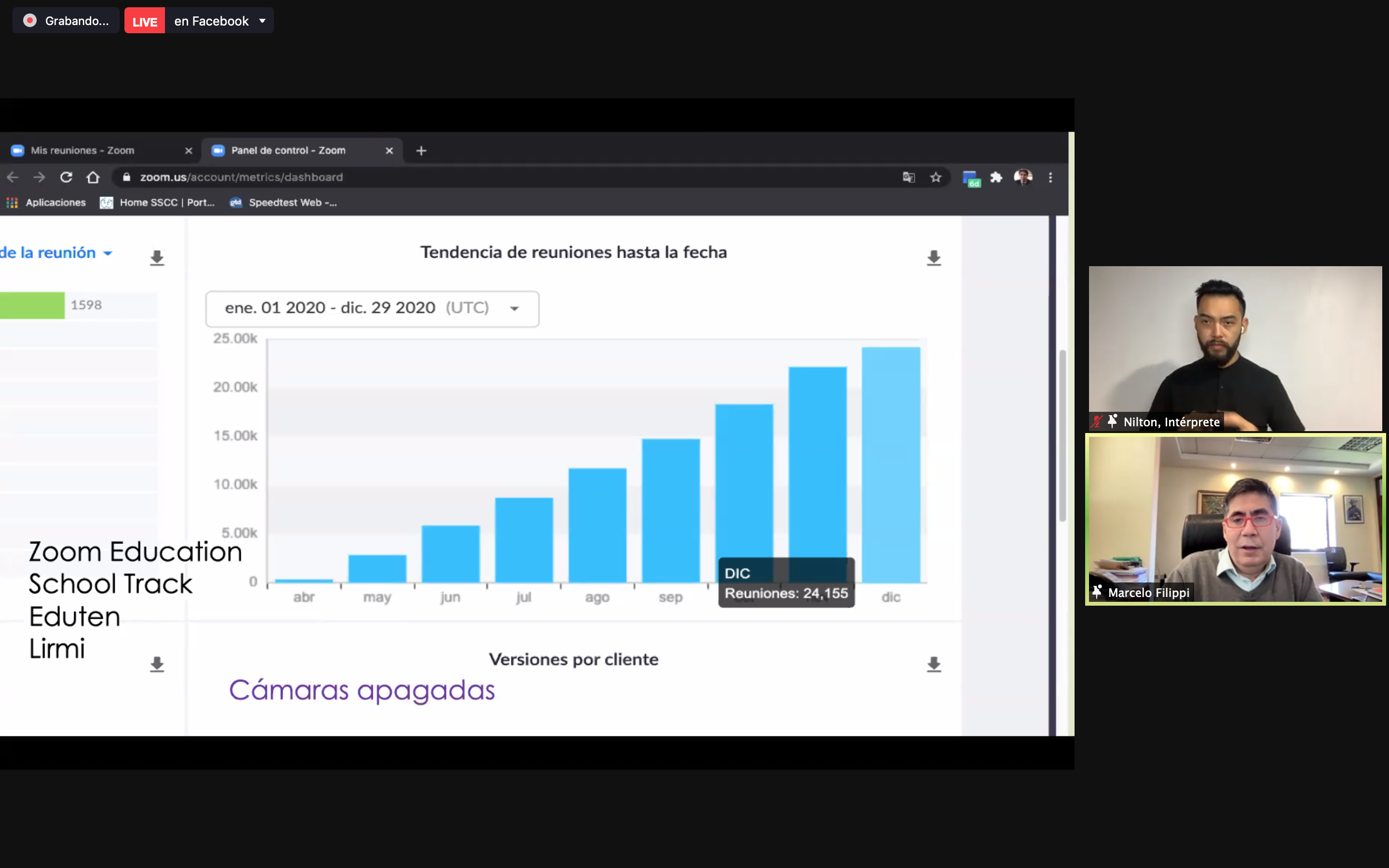This screenshot has width=1389, height=868.
Task: Click the dic bar in the chart
Action: (890, 465)
